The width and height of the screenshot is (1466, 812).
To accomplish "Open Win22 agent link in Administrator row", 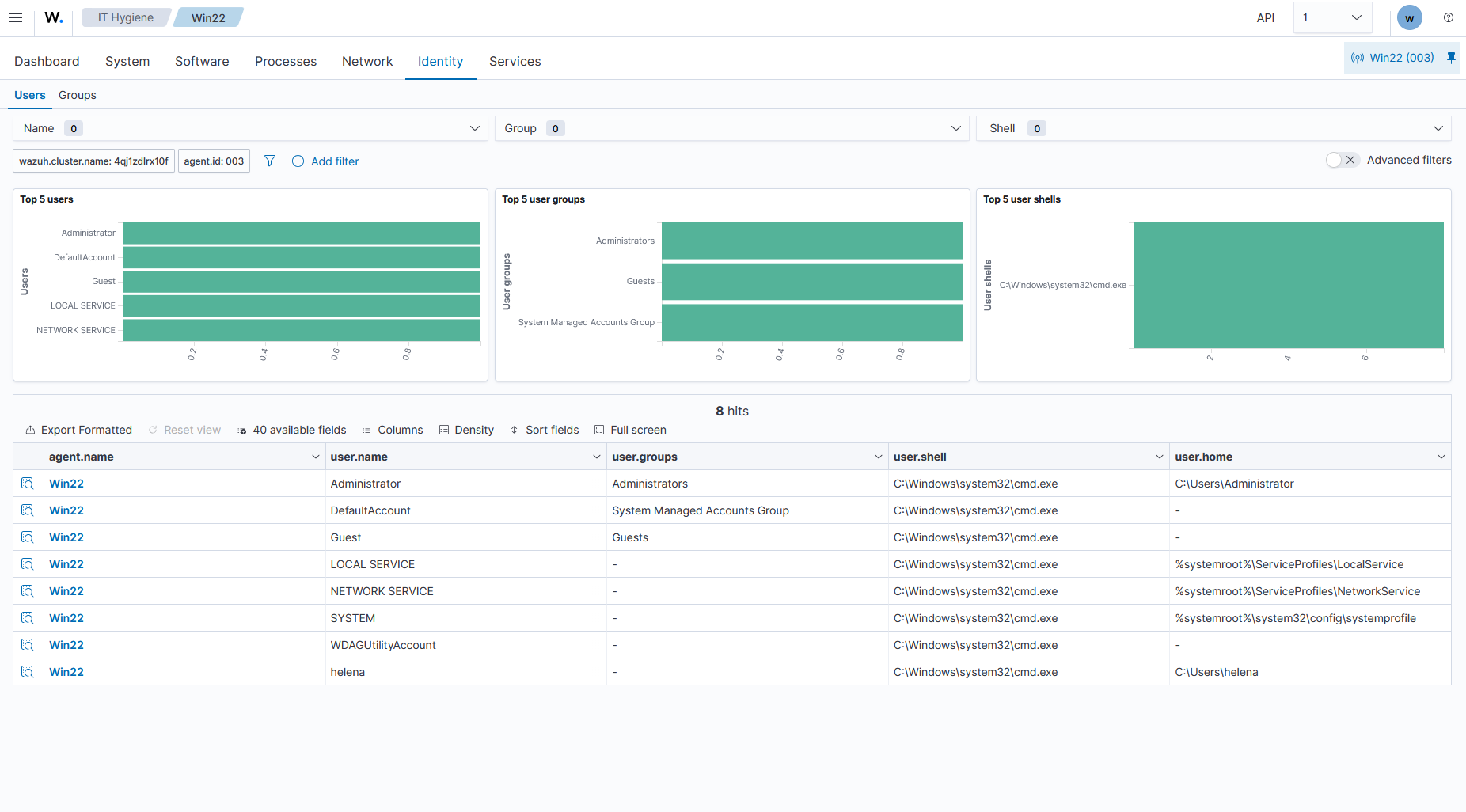I will (66, 484).
